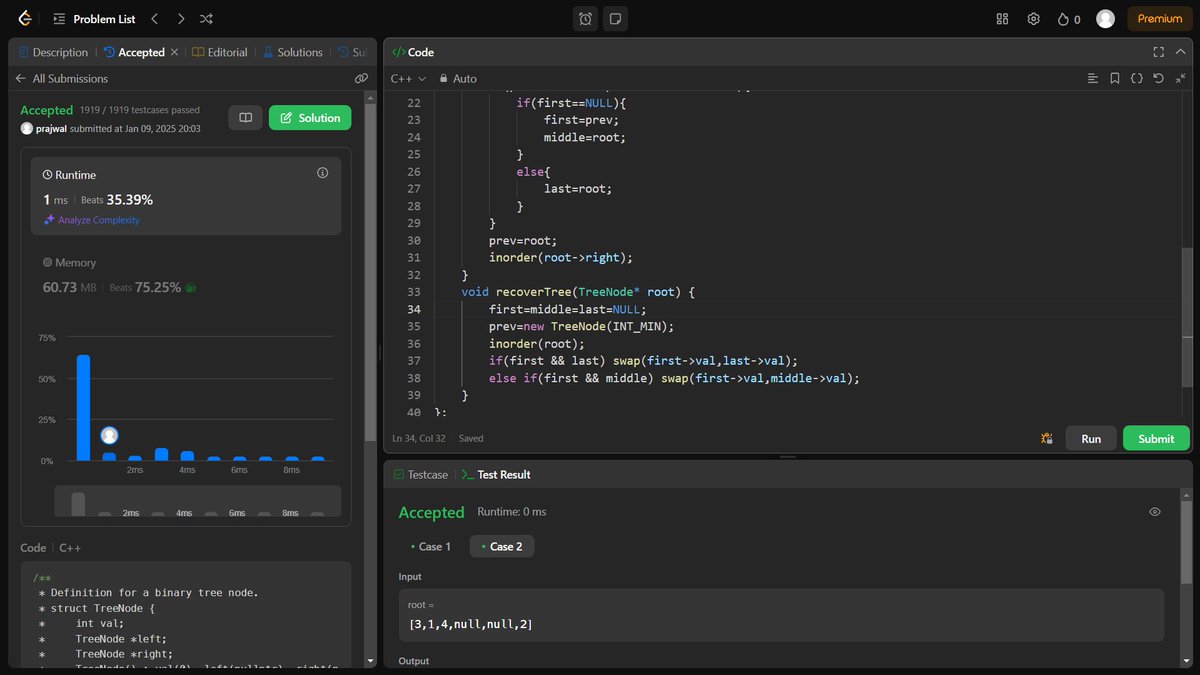Viewport: 1200px width, 675px height.
Task: Toggle fullscreen for Code panel
Action: (x=1159, y=52)
